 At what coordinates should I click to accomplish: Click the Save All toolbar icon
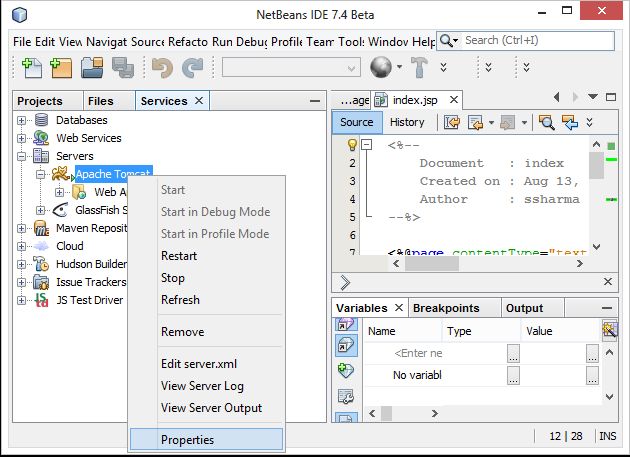click(123, 68)
